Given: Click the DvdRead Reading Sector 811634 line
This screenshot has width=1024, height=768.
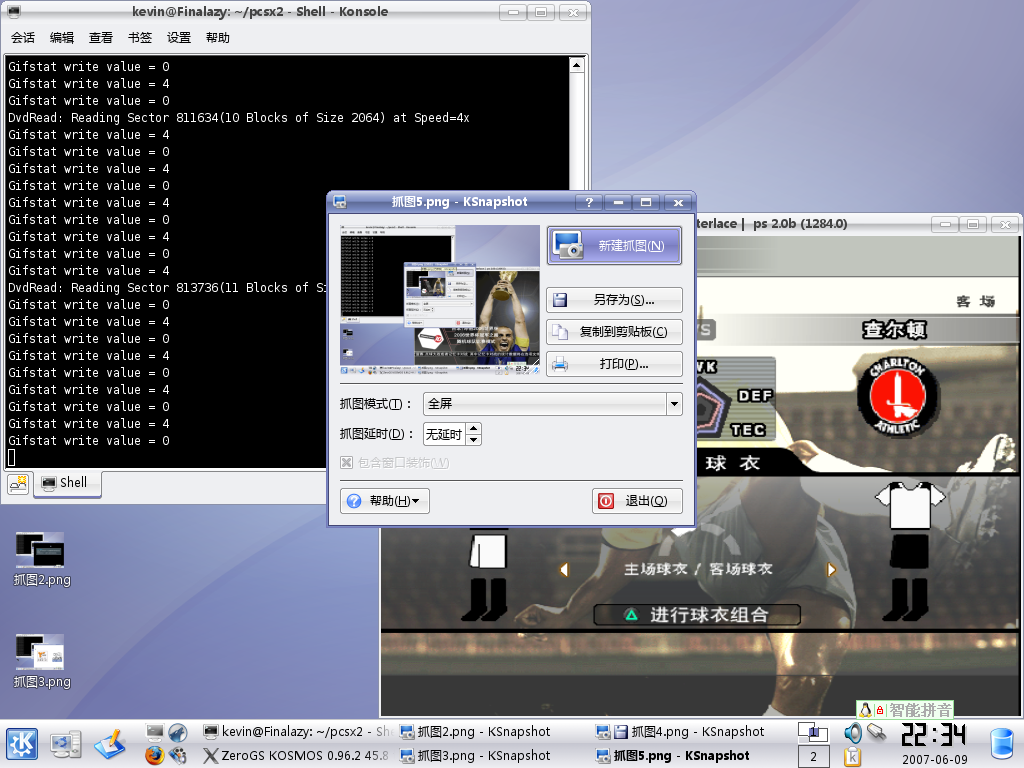Looking at the screenshot, I should (238, 118).
